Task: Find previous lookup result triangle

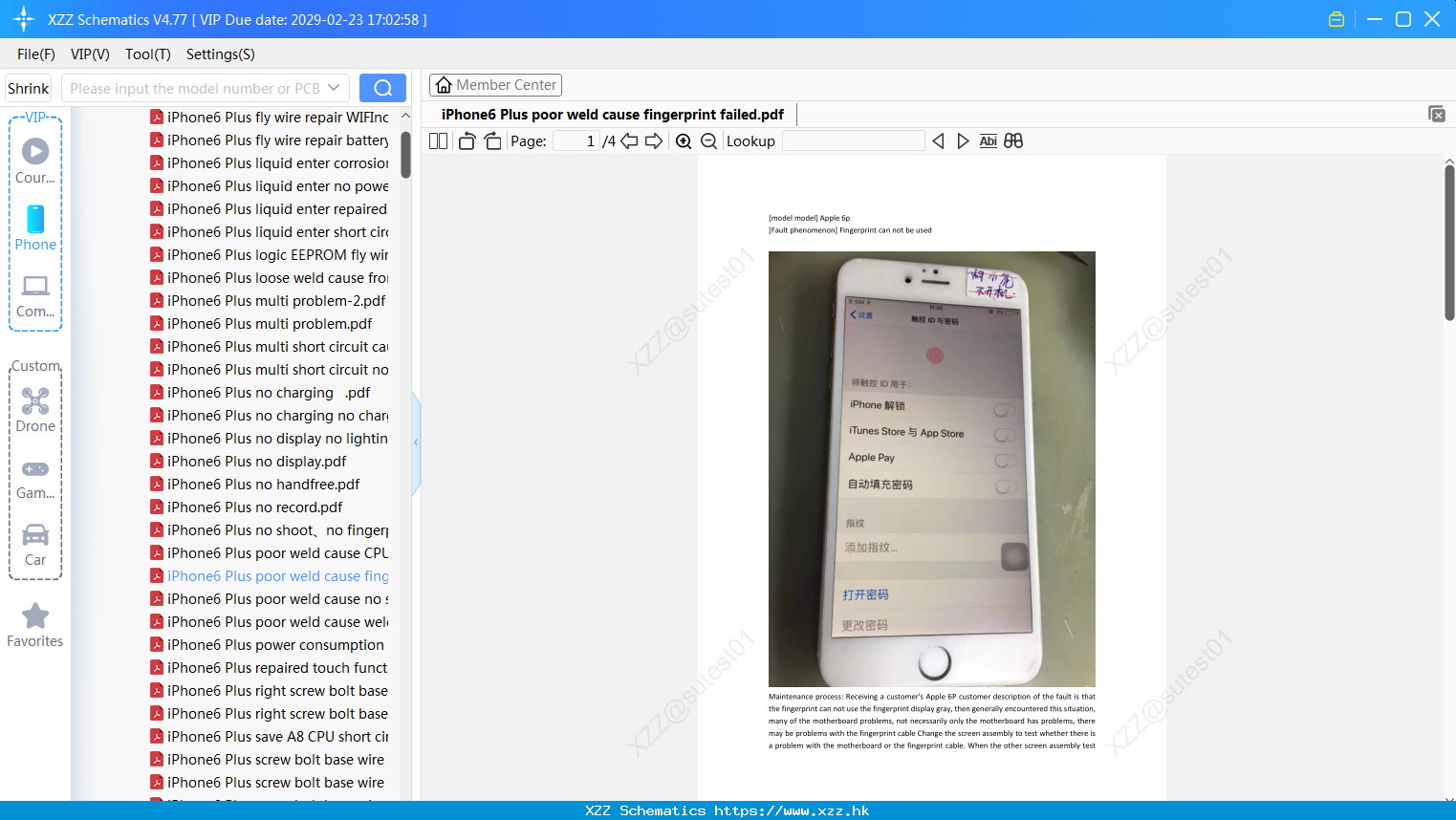Action: click(938, 140)
